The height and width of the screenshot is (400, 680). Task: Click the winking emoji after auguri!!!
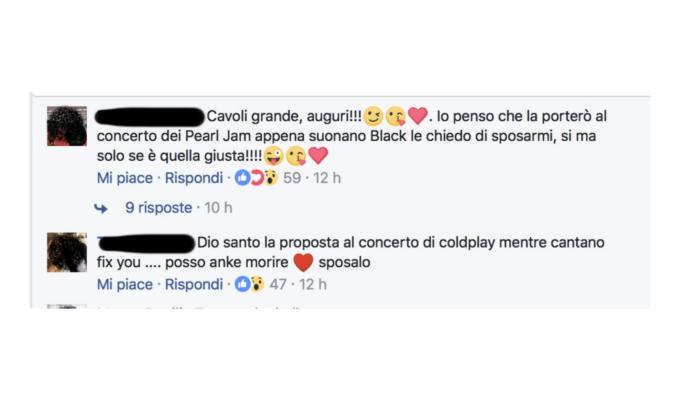[x=373, y=116]
